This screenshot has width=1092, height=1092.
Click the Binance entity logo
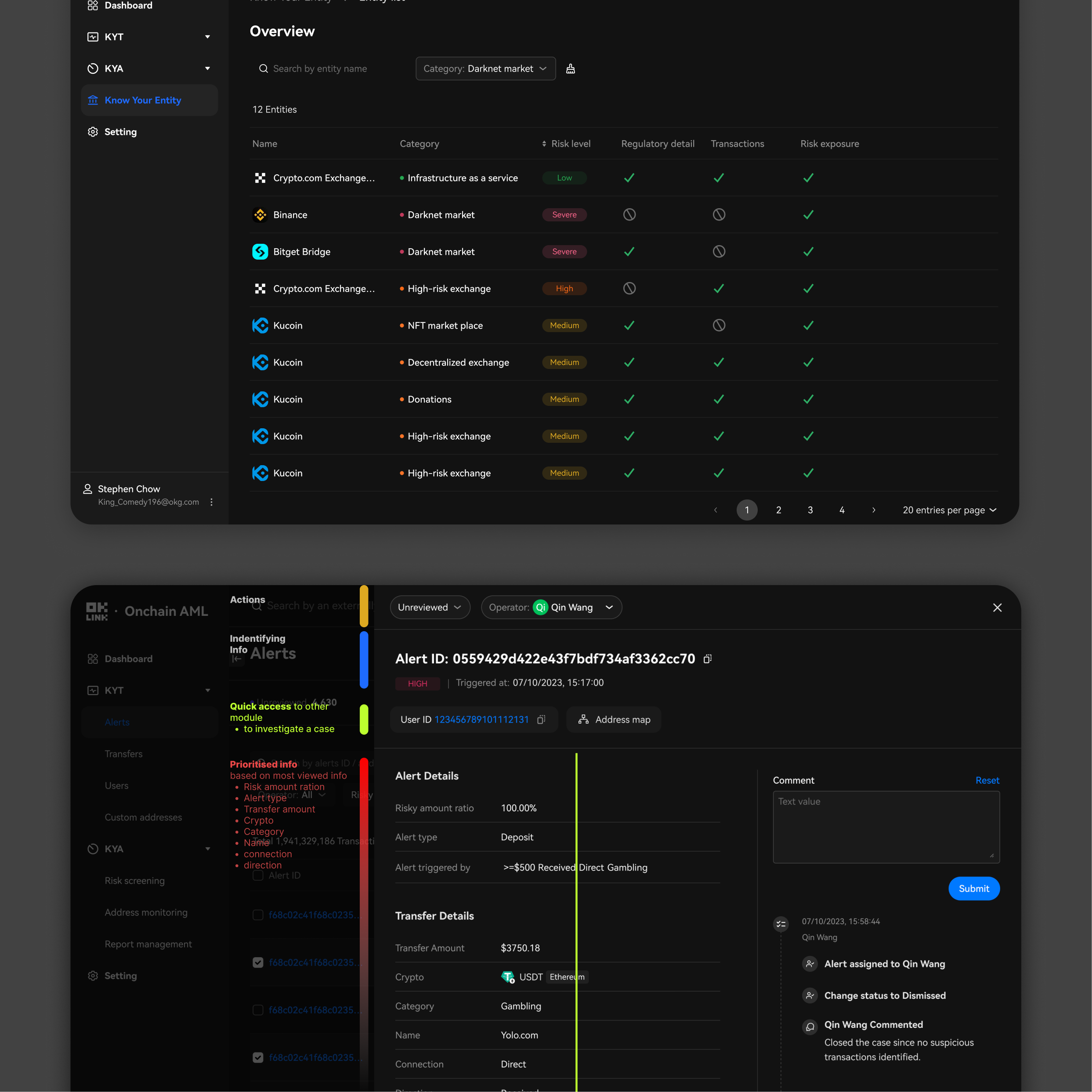pos(260,215)
